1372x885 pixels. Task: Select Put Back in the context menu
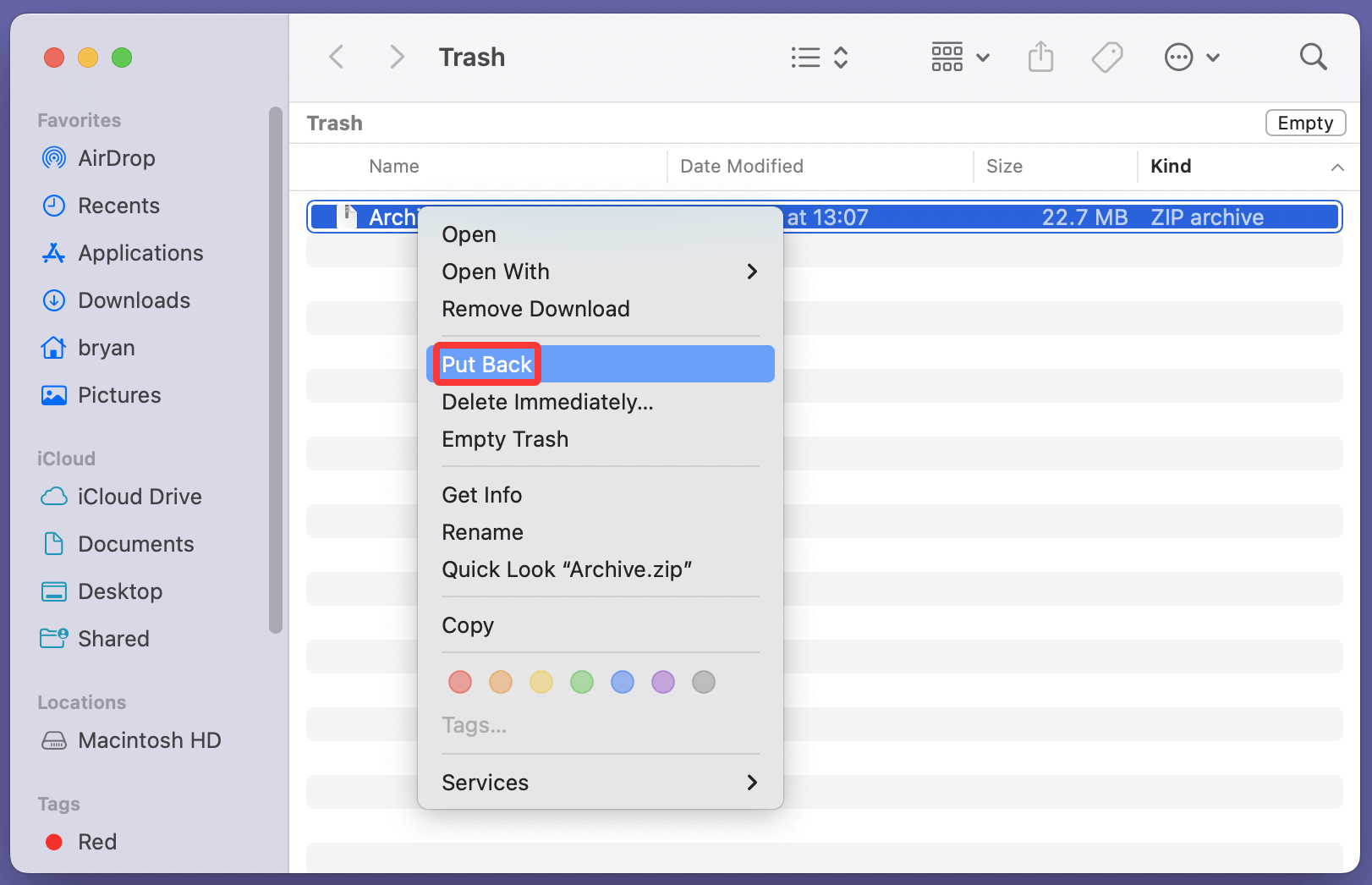486,363
